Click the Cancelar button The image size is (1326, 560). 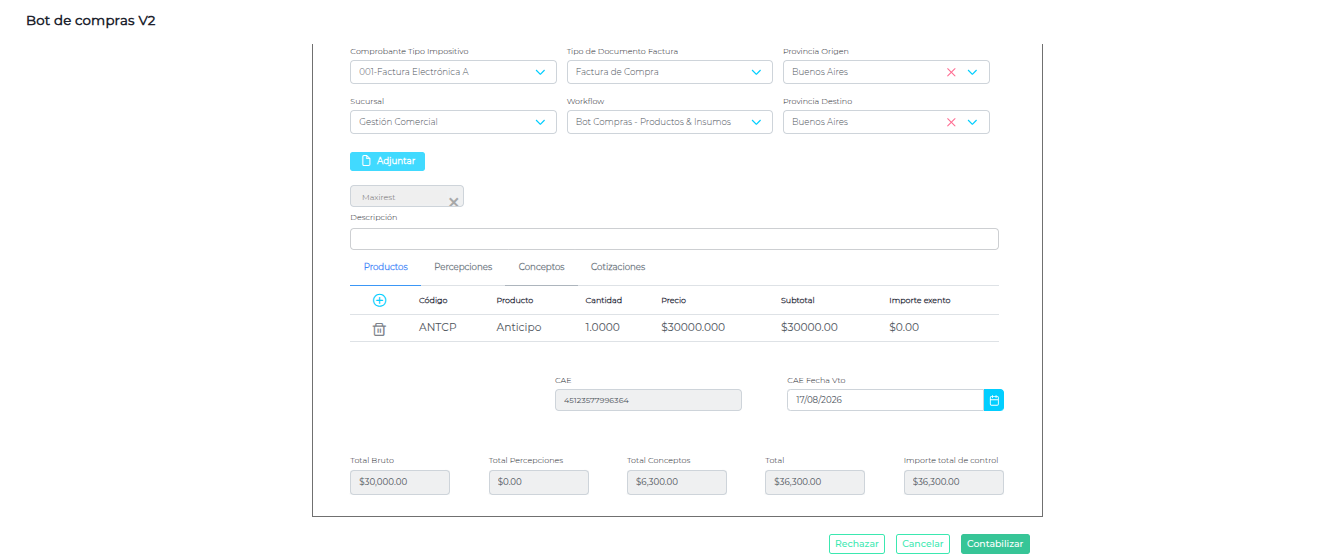[x=923, y=544]
